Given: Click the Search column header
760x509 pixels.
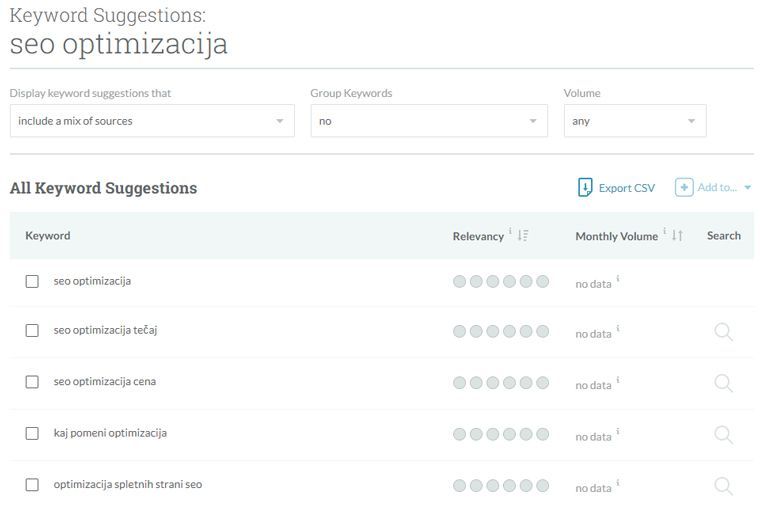Looking at the screenshot, I should [724, 236].
